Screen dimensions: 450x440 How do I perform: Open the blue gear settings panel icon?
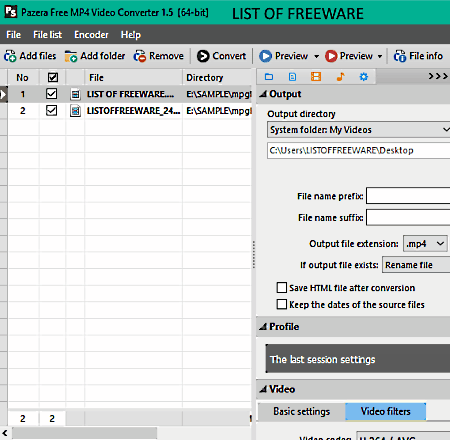[364, 77]
